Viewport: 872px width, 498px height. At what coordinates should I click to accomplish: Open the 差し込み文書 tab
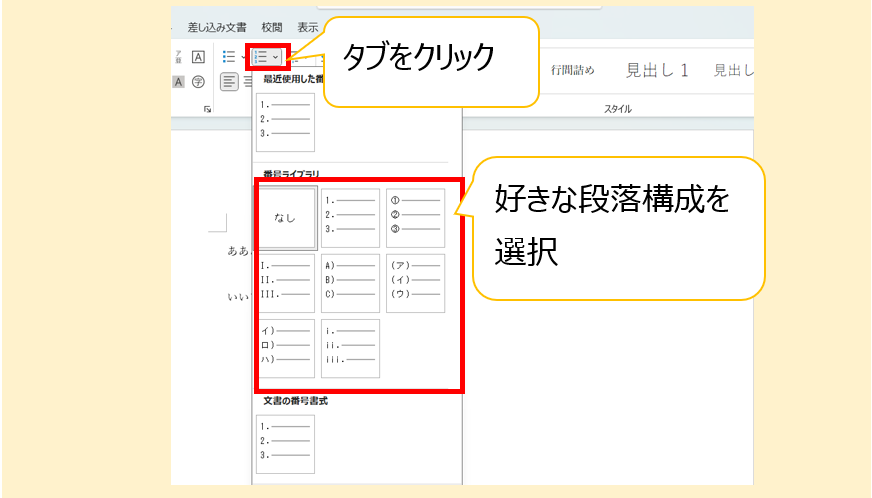pyautogui.click(x=216, y=27)
